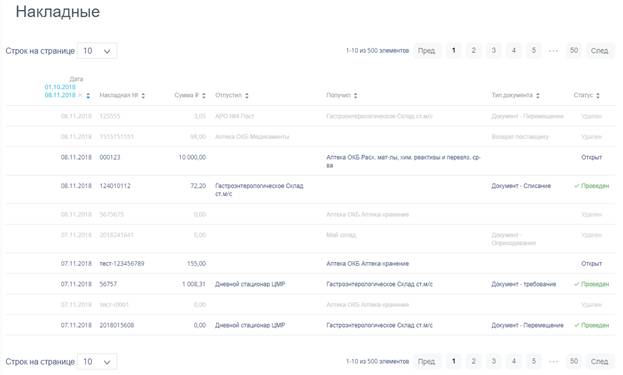The width and height of the screenshot is (623, 375).
Task: Sort by Сумма column arrows
Action: [x=203, y=95]
